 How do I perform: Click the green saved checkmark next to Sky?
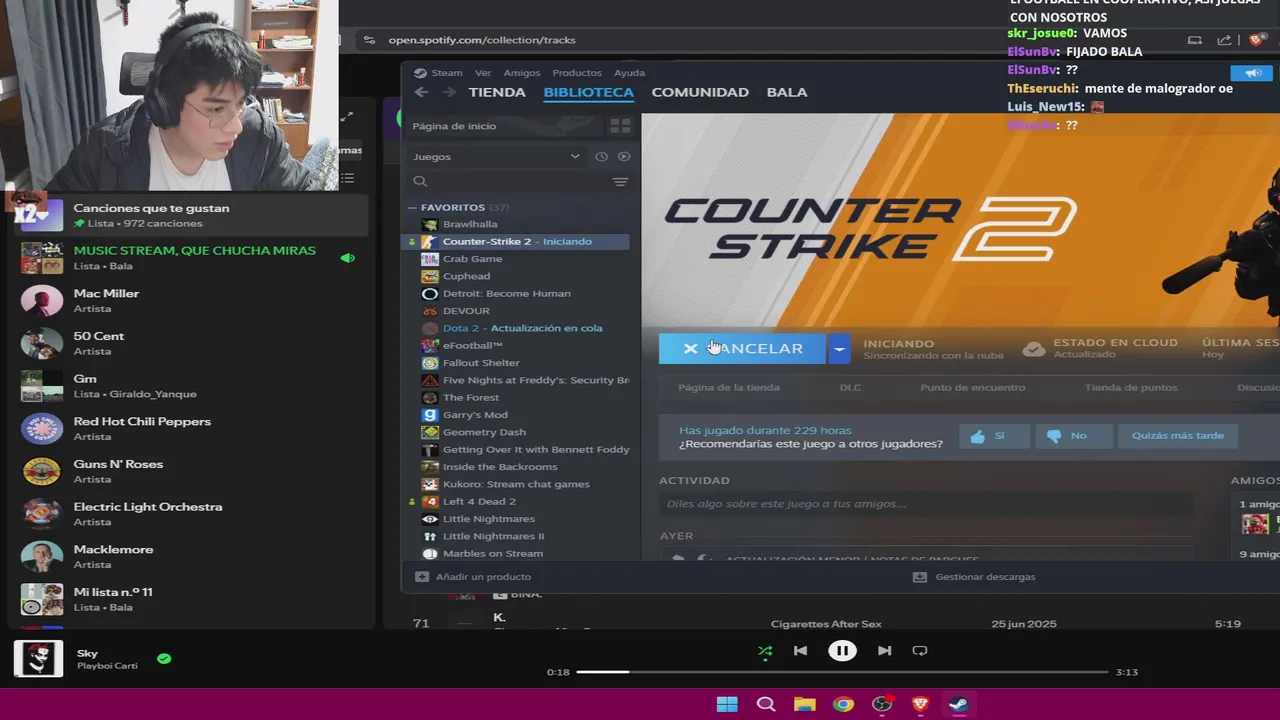(x=164, y=659)
